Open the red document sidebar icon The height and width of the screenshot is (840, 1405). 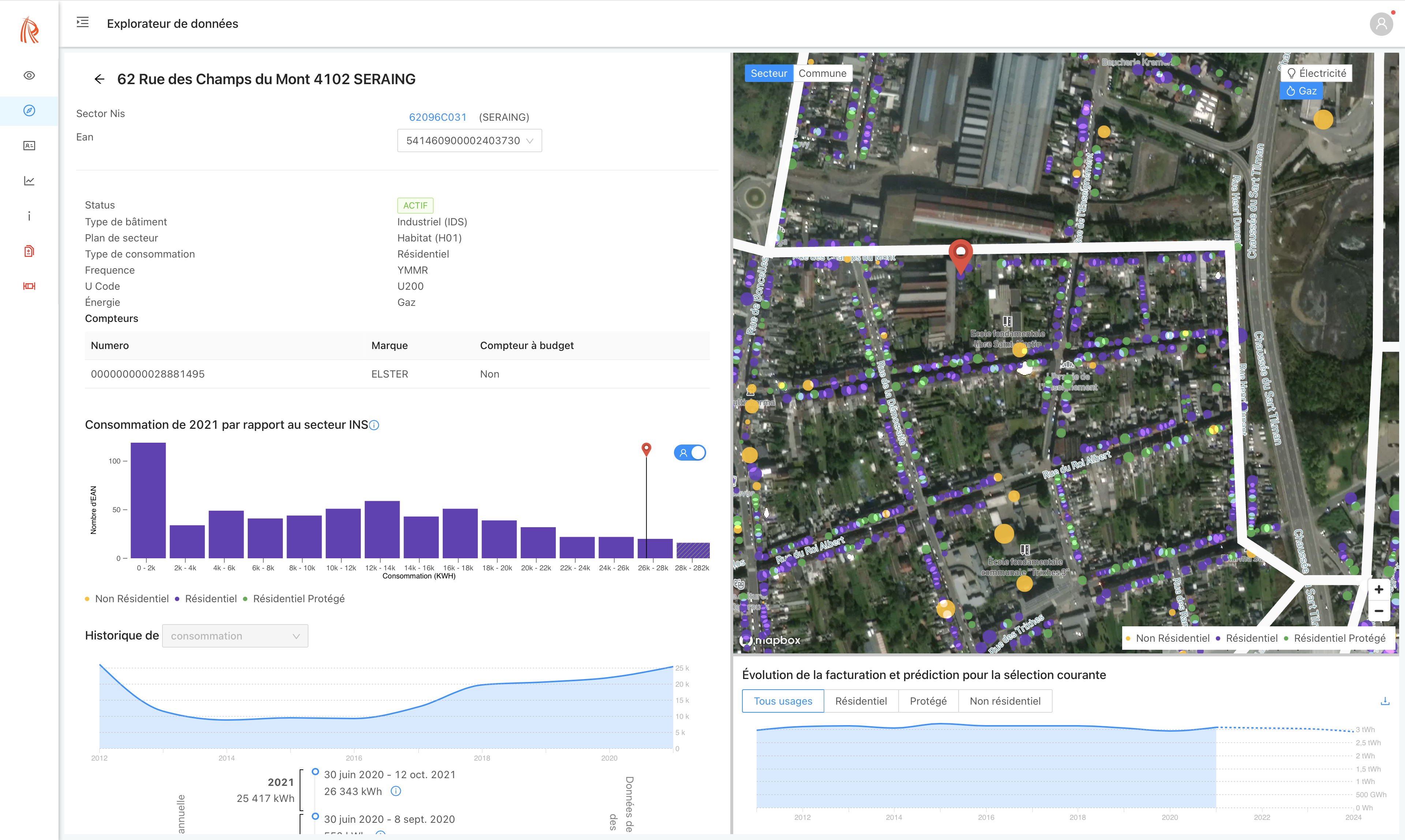[x=29, y=251]
